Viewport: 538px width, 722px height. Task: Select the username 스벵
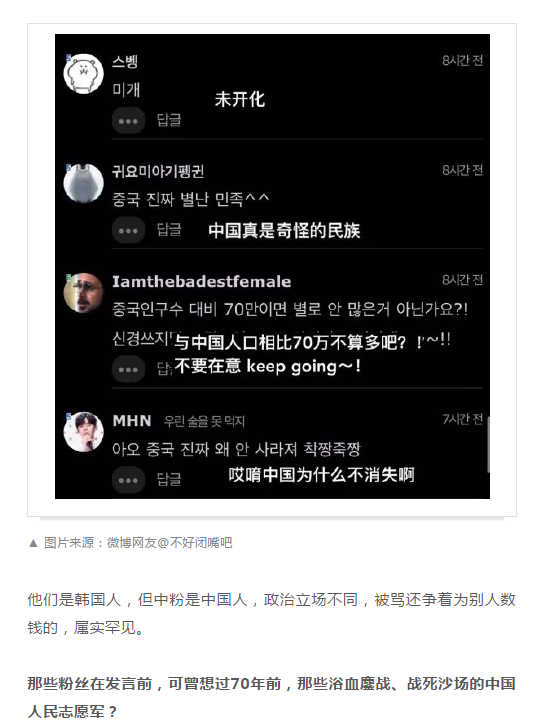click(125, 61)
